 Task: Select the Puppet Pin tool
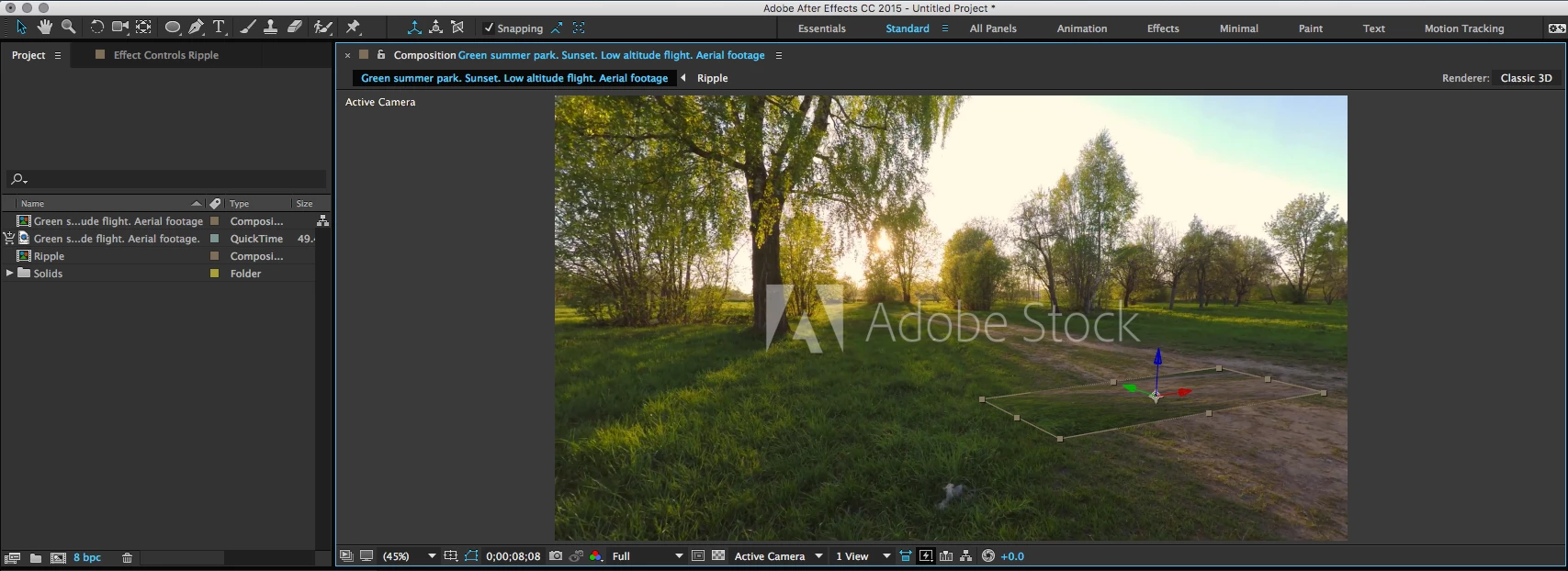pos(353,28)
